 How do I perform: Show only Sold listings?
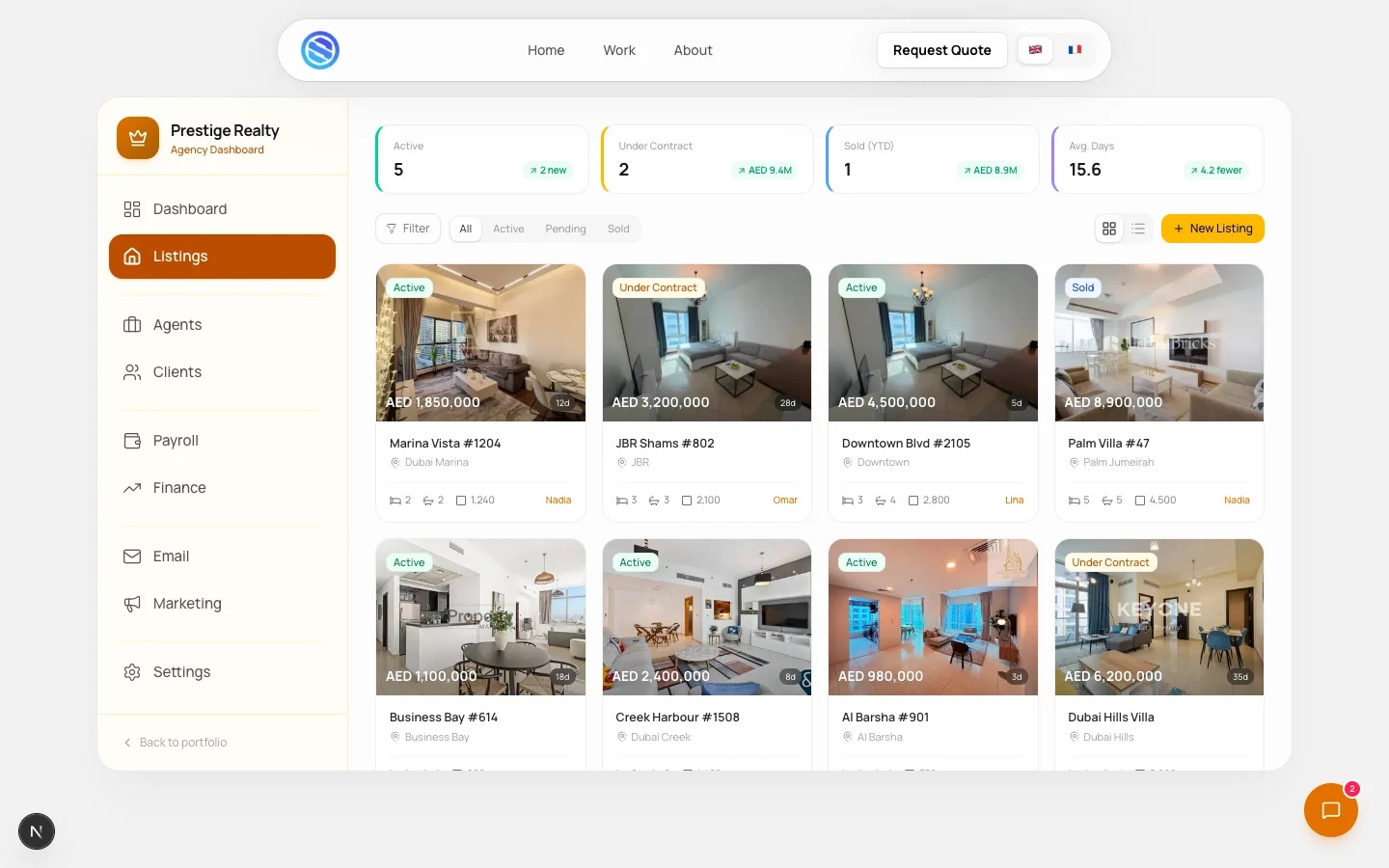pyautogui.click(x=618, y=229)
